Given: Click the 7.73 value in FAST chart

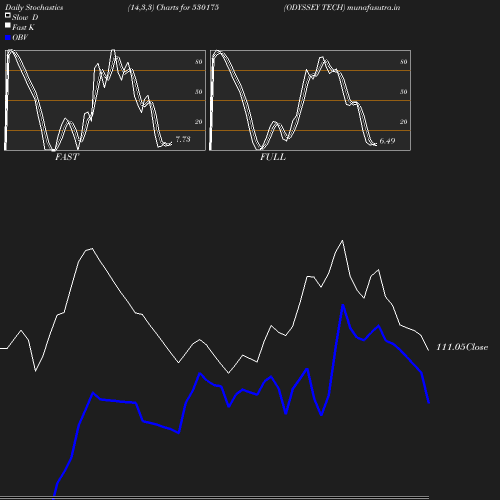Looking at the screenshot, I should (183, 139).
